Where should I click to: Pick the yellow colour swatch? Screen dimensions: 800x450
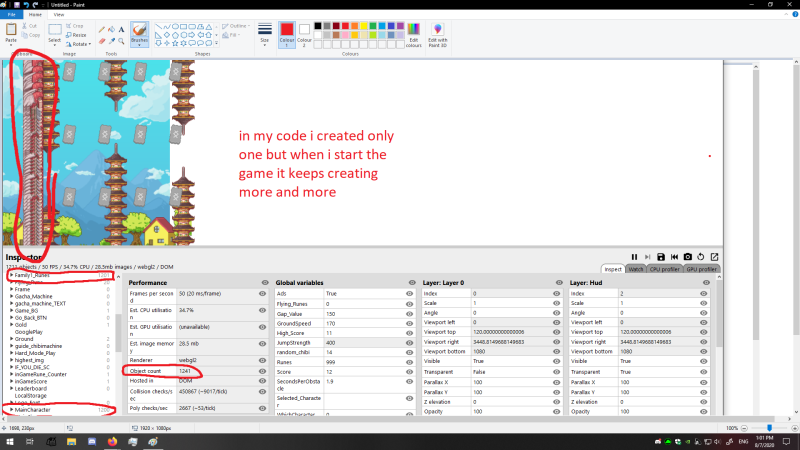[x=363, y=26]
